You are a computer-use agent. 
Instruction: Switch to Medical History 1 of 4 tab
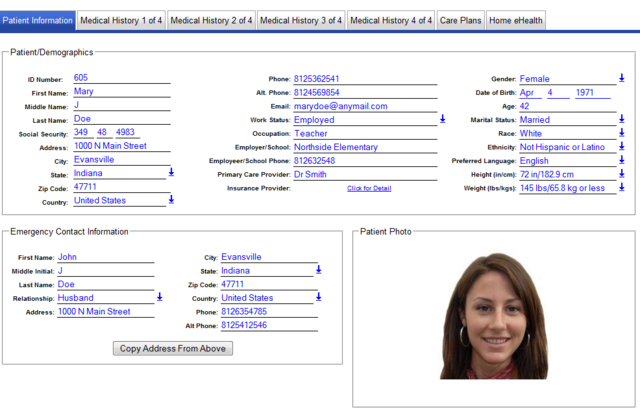121,20
